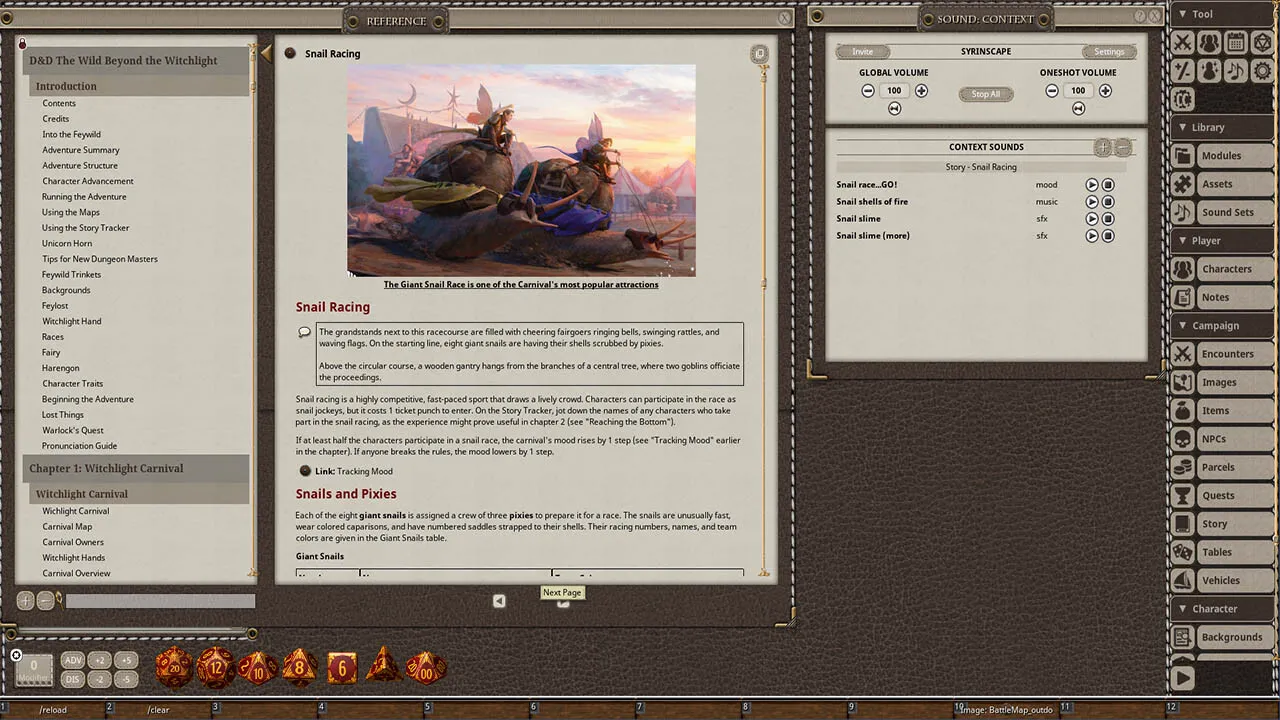Toggle the ADV advantage modifier
1280x720 pixels.
73,660
